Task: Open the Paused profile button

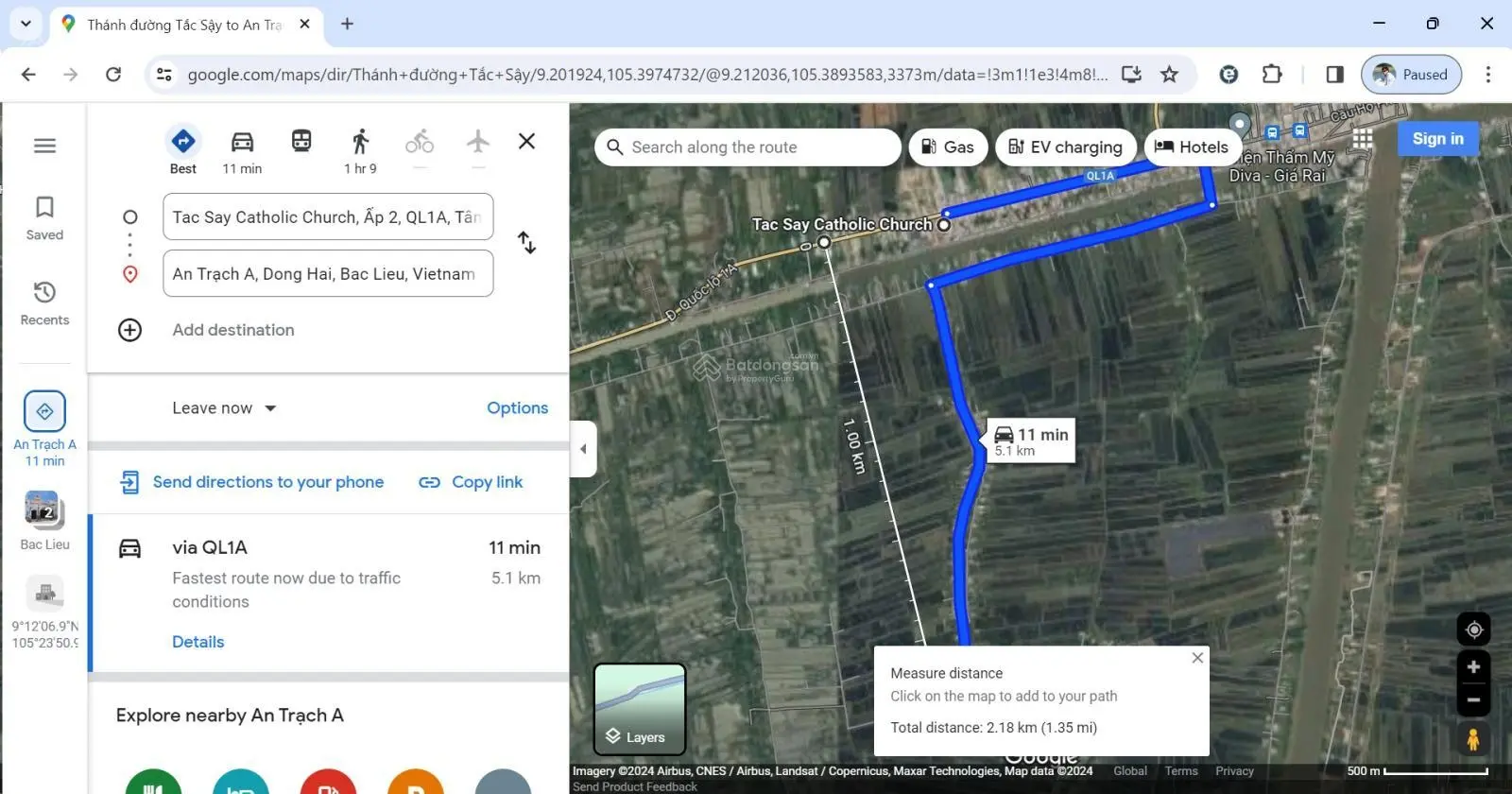Action: pos(1411,75)
